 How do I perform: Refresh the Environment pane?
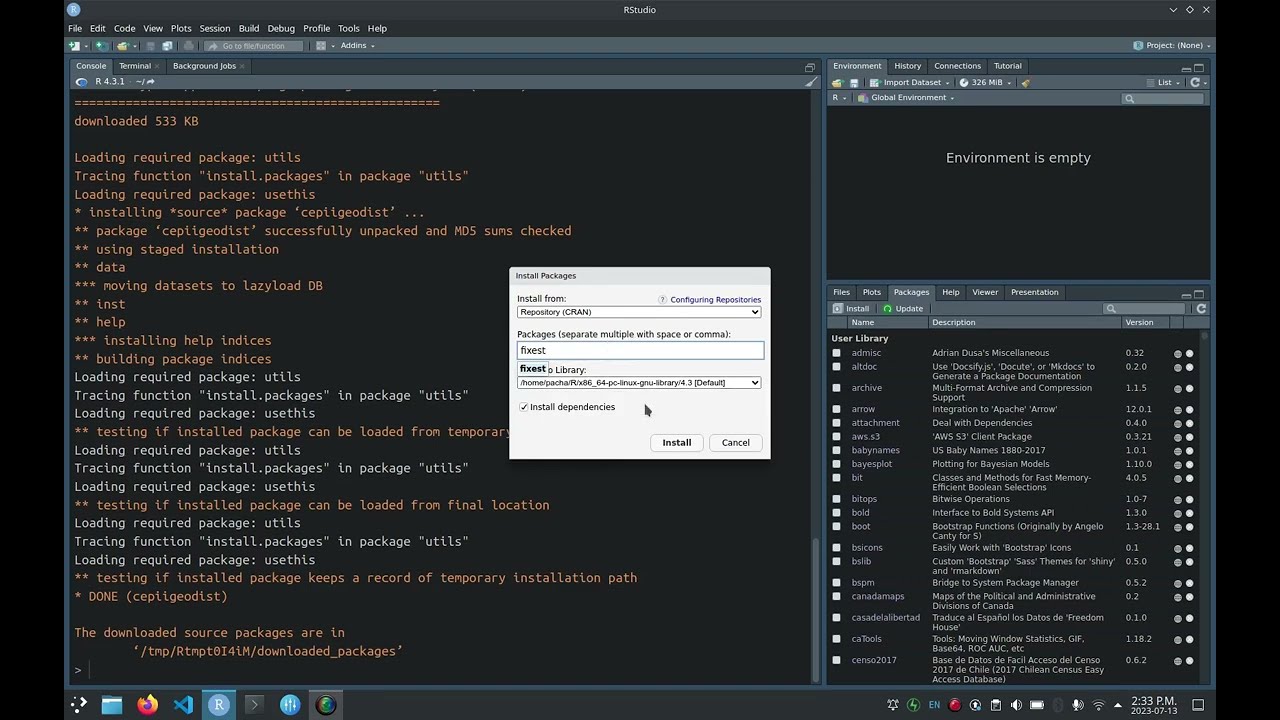tap(1195, 83)
